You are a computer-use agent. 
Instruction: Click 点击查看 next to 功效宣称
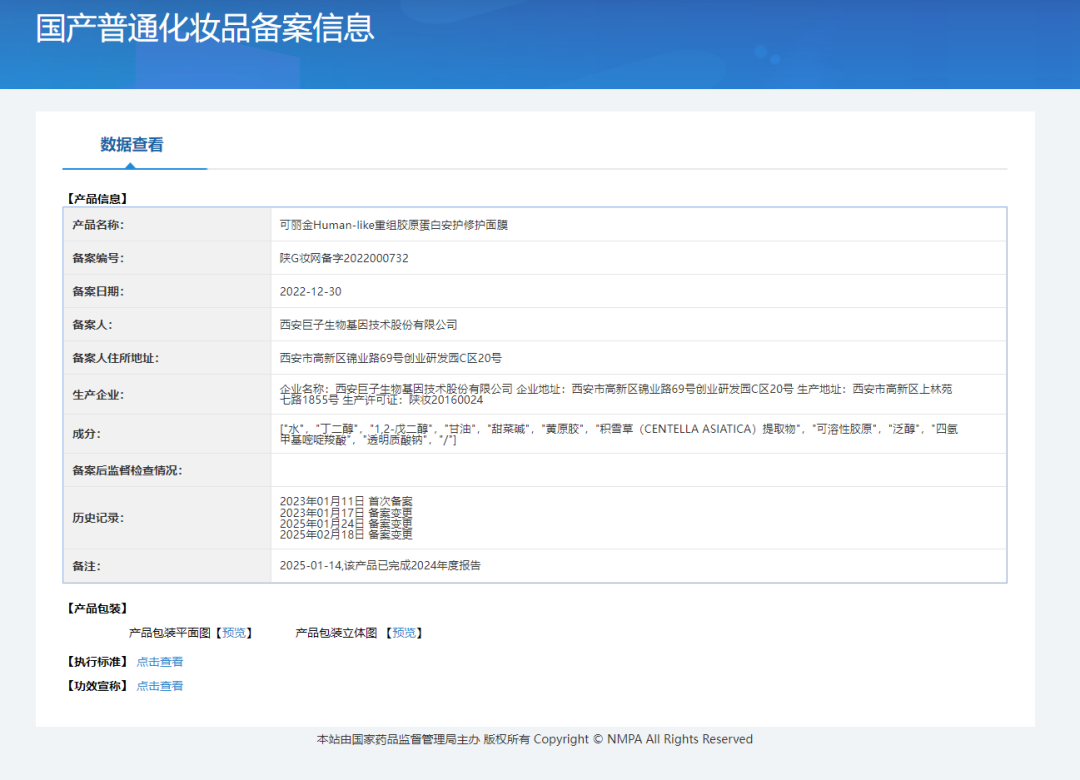point(159,686)
